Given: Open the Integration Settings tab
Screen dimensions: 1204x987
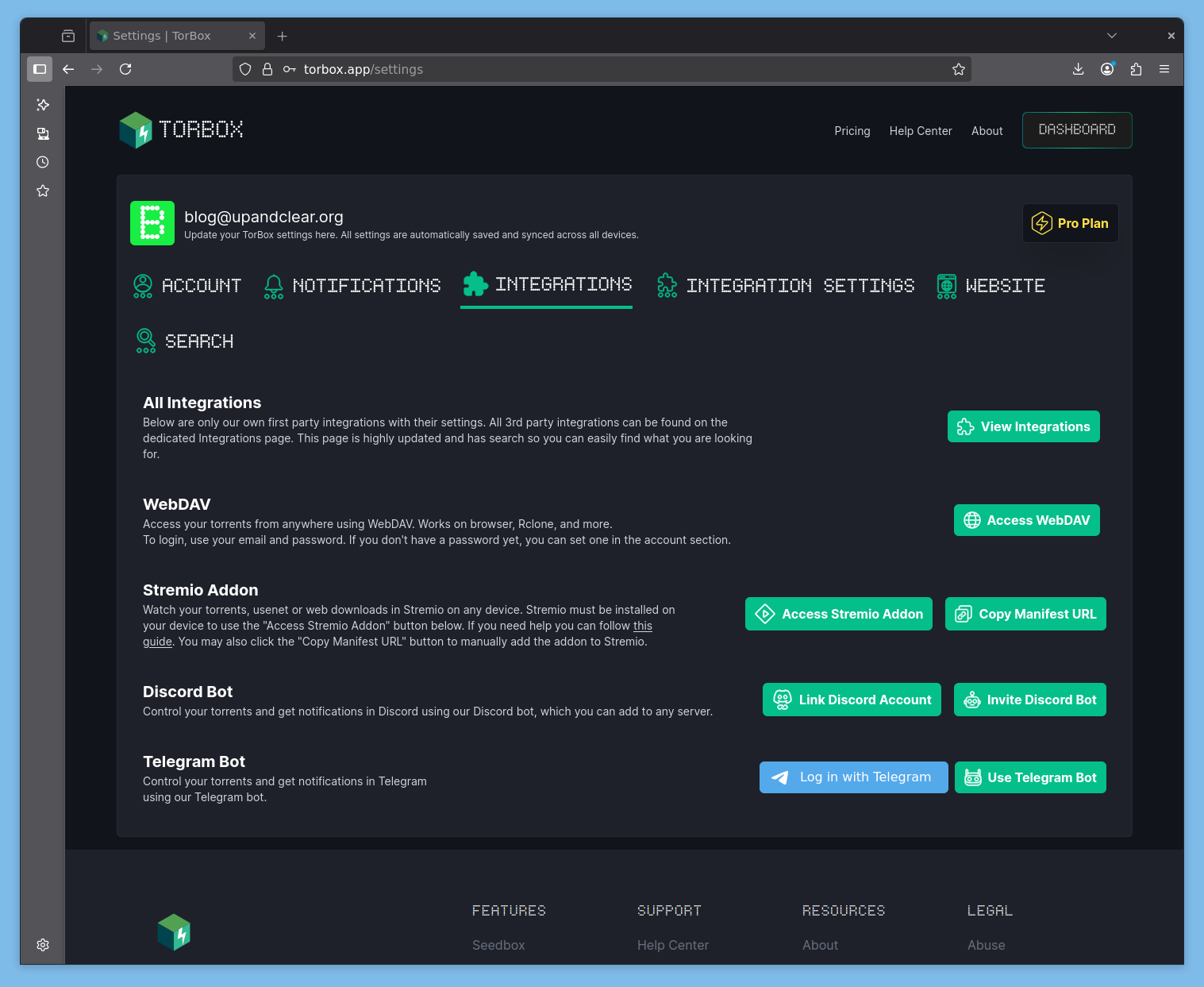Looking at the screenshot, I should (785, 286).
